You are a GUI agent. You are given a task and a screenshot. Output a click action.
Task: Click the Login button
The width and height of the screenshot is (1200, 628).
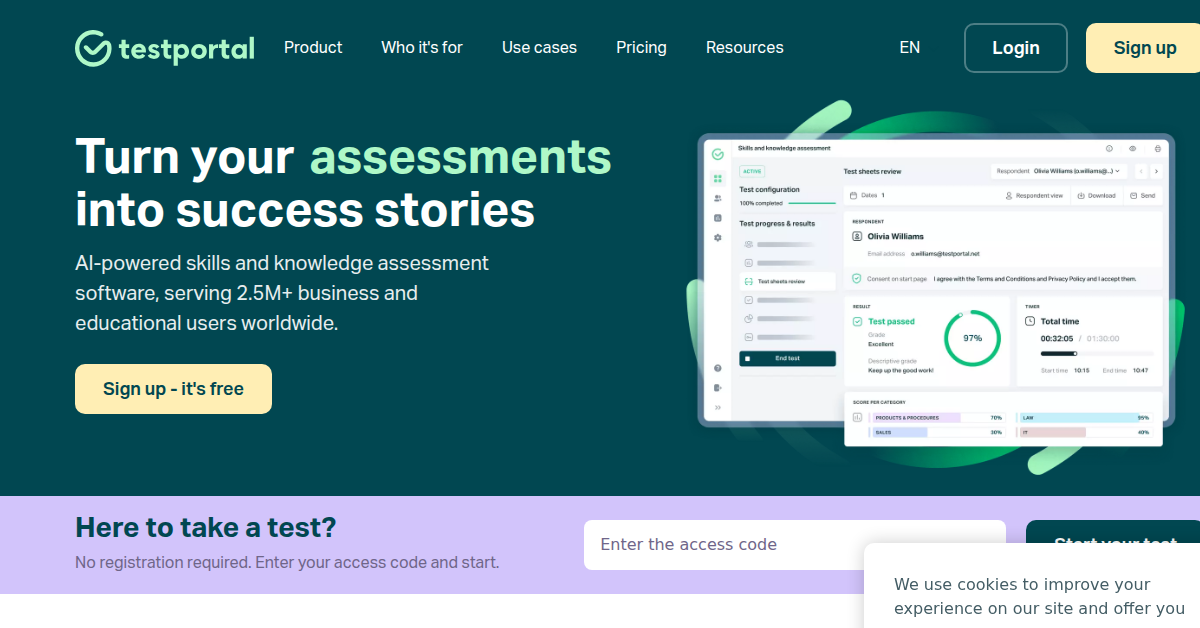click(x=1015, y=48)
